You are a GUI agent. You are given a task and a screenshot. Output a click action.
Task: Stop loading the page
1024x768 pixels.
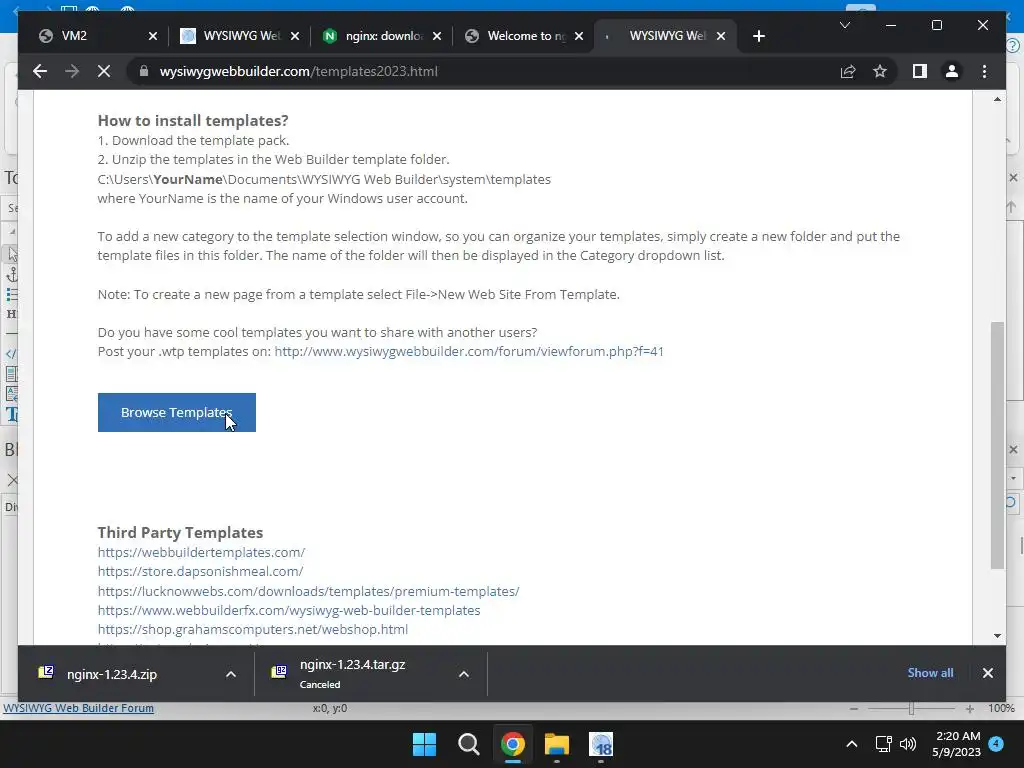104,71
